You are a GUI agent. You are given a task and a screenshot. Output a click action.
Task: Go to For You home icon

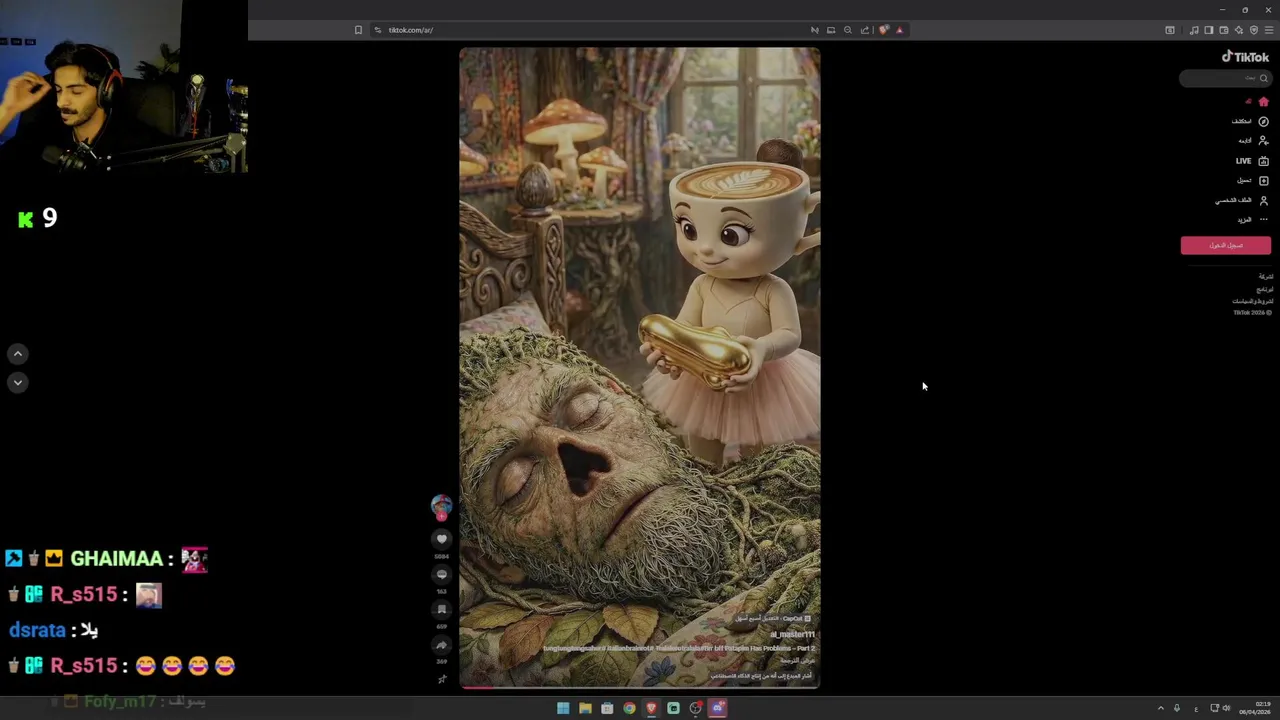pyautogui.click(x=1263, y=102)
